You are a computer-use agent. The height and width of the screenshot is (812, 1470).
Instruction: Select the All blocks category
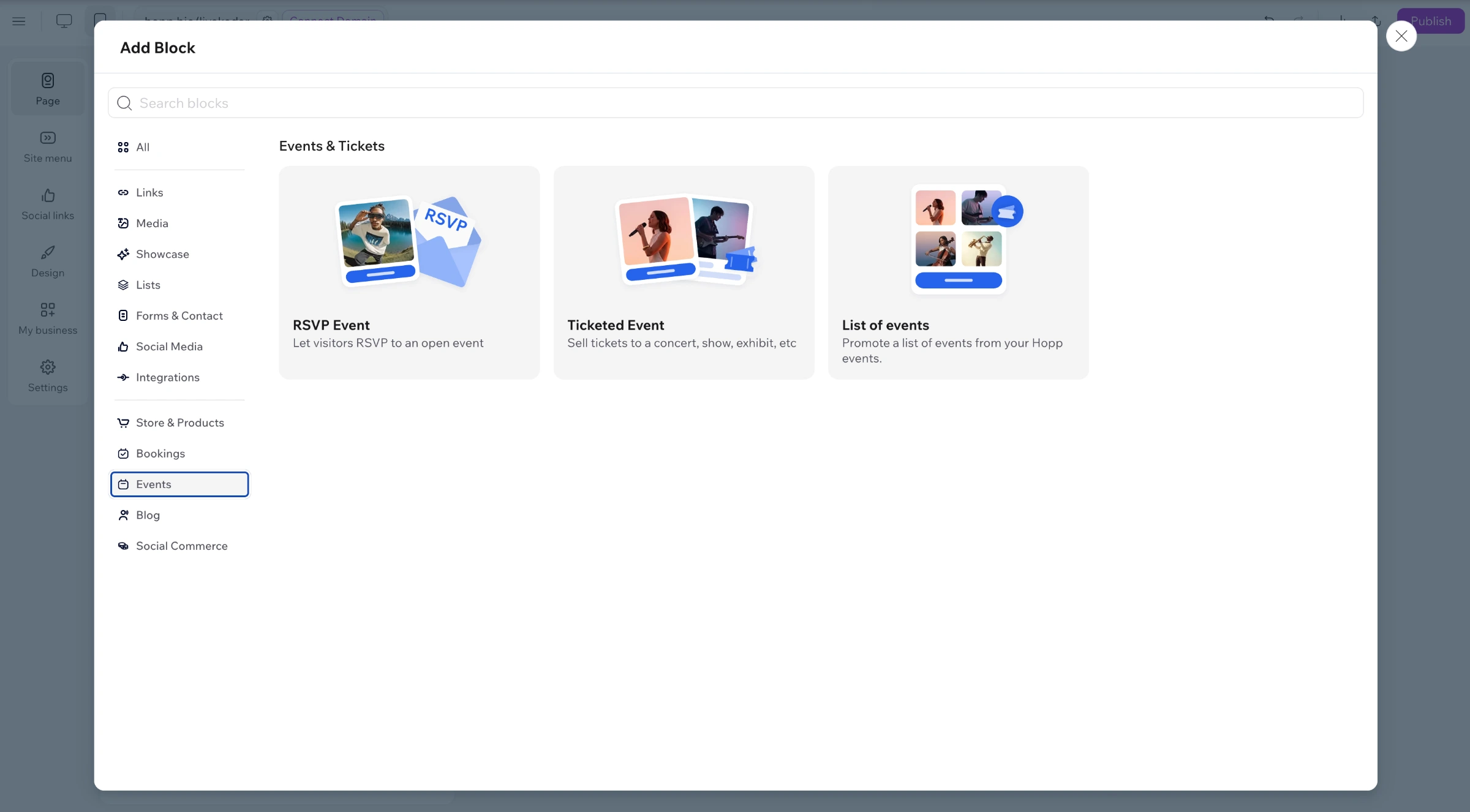(179, 147)
